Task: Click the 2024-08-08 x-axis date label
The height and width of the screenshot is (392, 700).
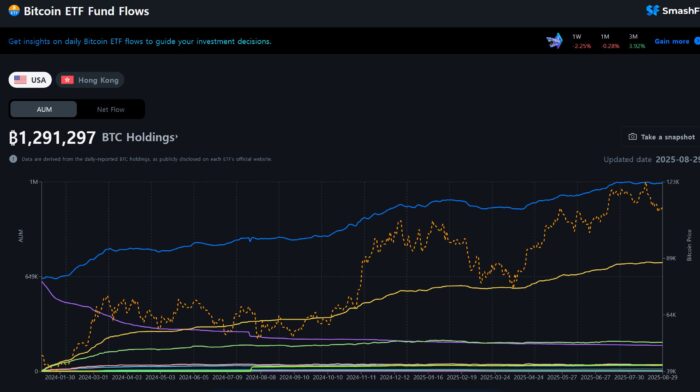Action: coord(261,377)
